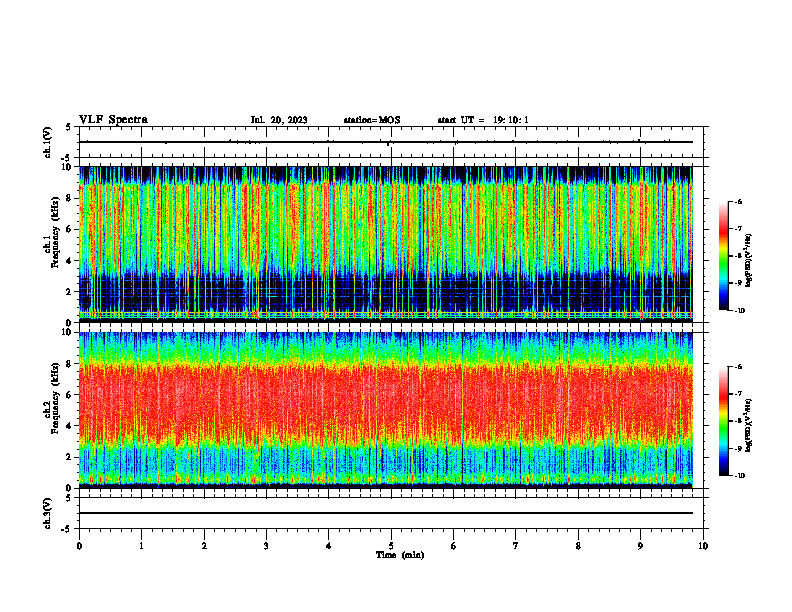Click the time axis tick label '7'
This screenshot has height=612, width=792.
coord(516,546)
